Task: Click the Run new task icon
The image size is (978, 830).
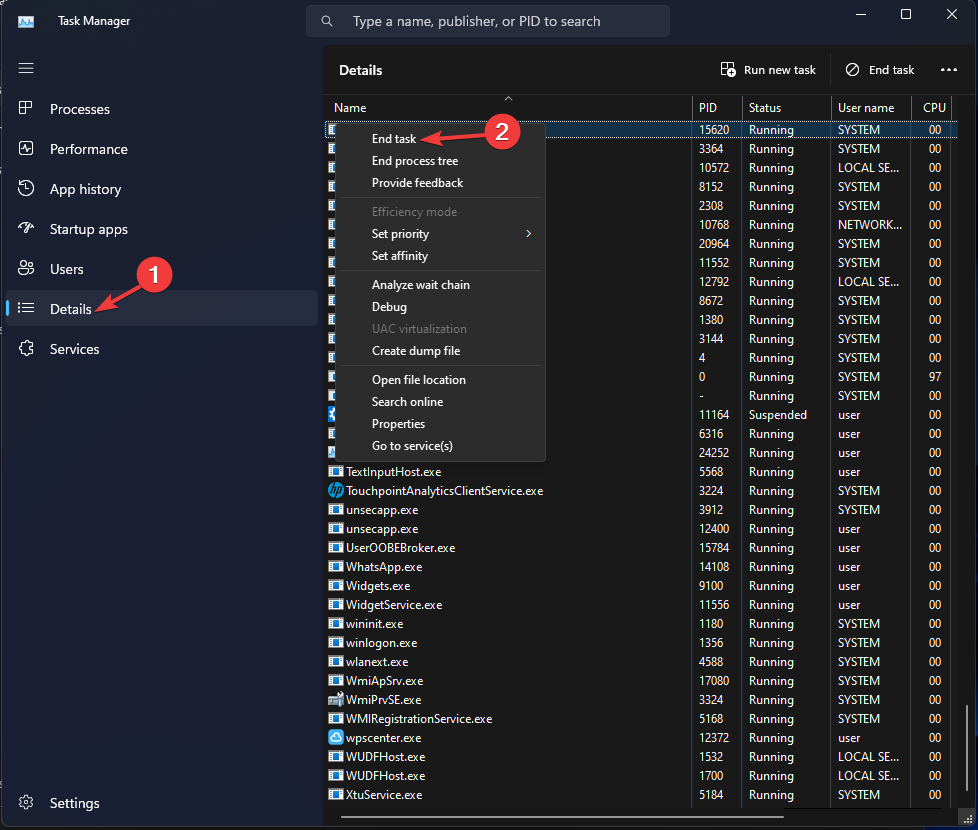Action: click(728, 69)
